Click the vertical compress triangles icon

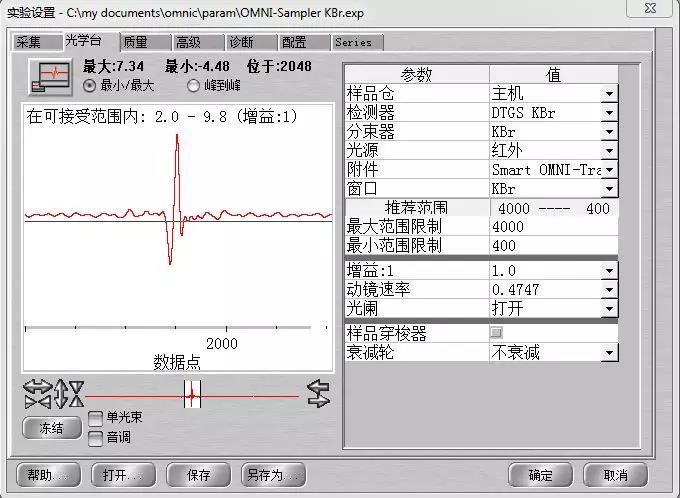pos(75,394)
